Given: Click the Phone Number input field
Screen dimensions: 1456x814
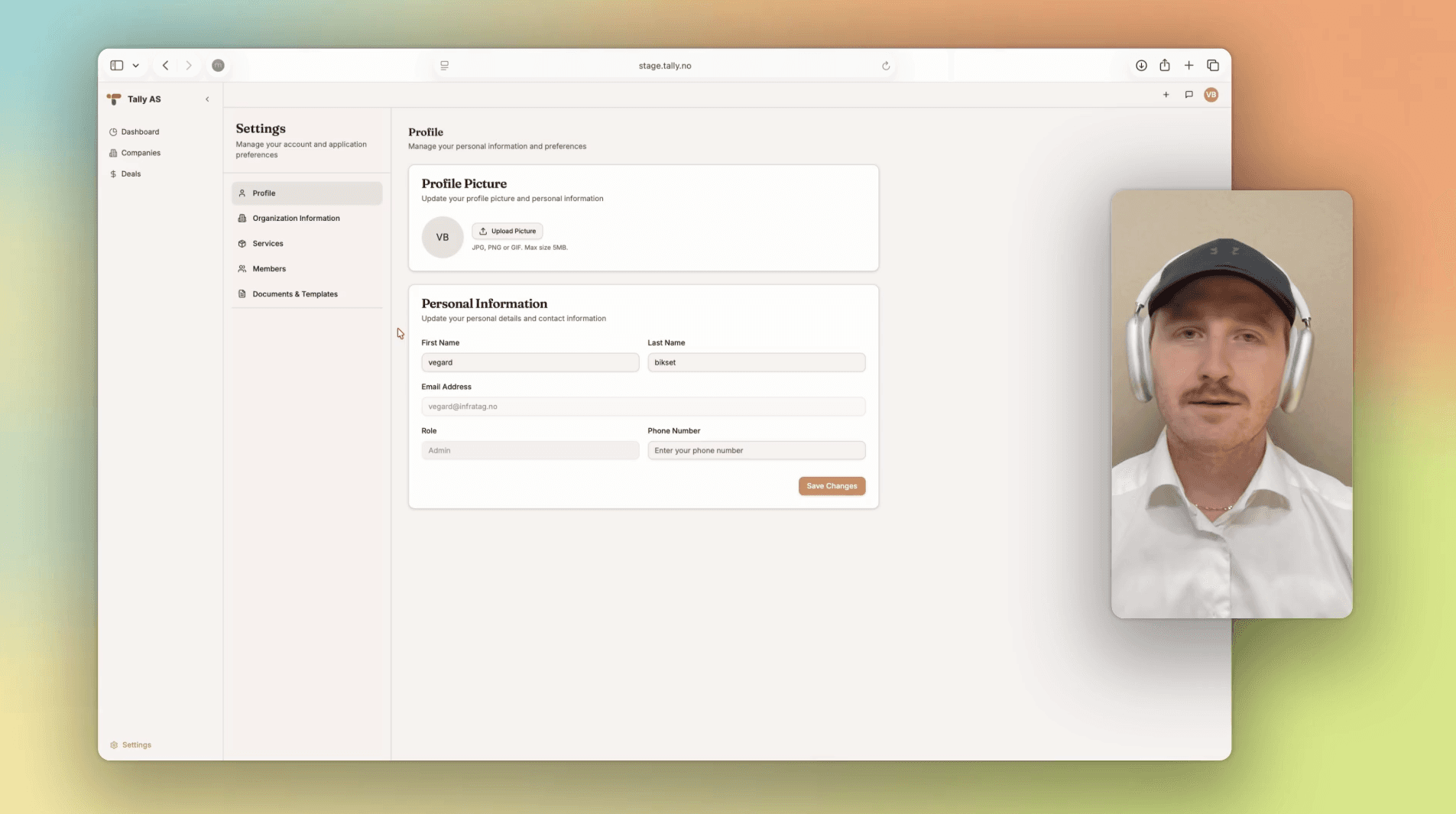Looking at the screenshot, I should click(757, 450).
